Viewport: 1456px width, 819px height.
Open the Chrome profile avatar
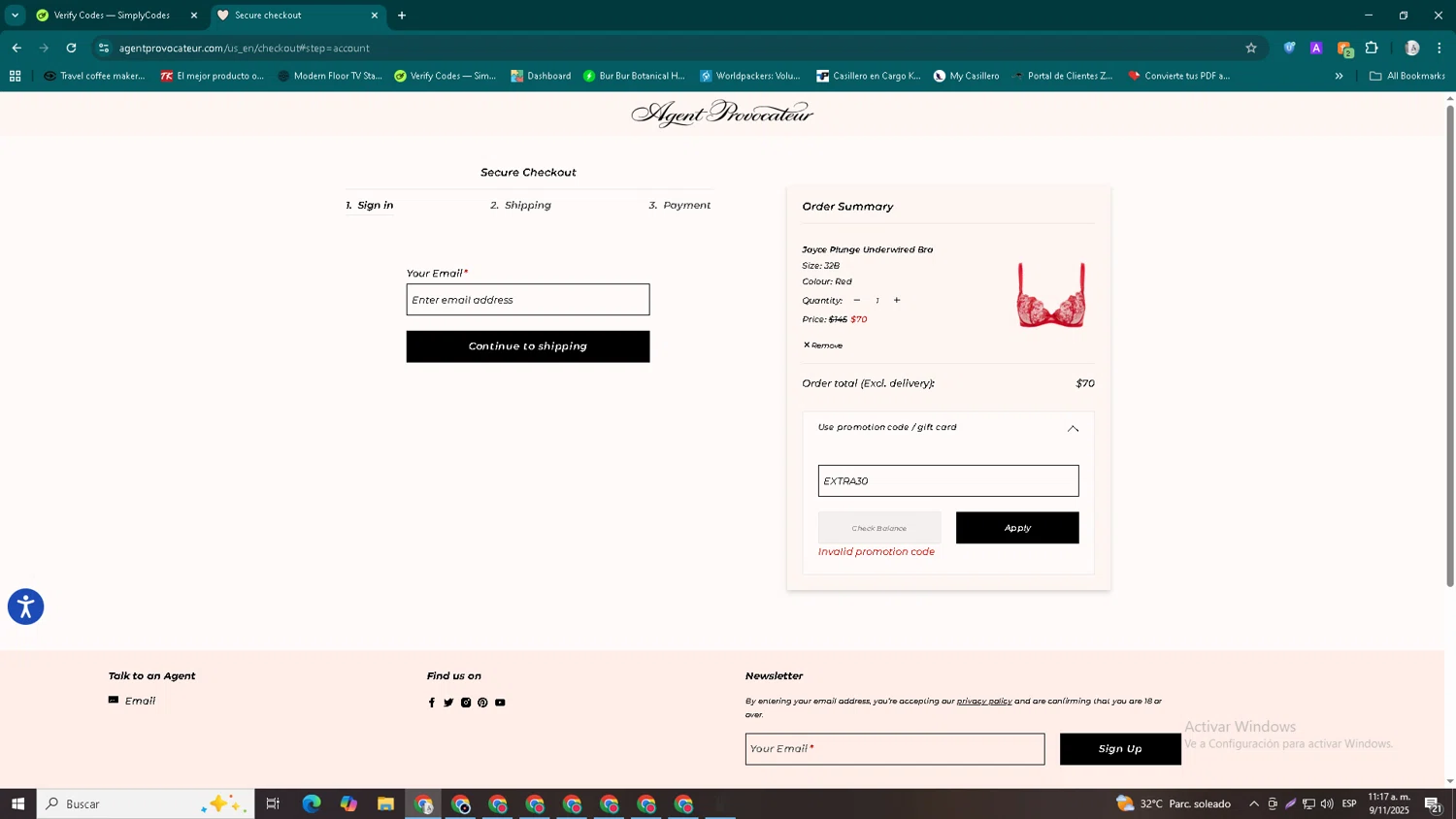pos(1412,48)
